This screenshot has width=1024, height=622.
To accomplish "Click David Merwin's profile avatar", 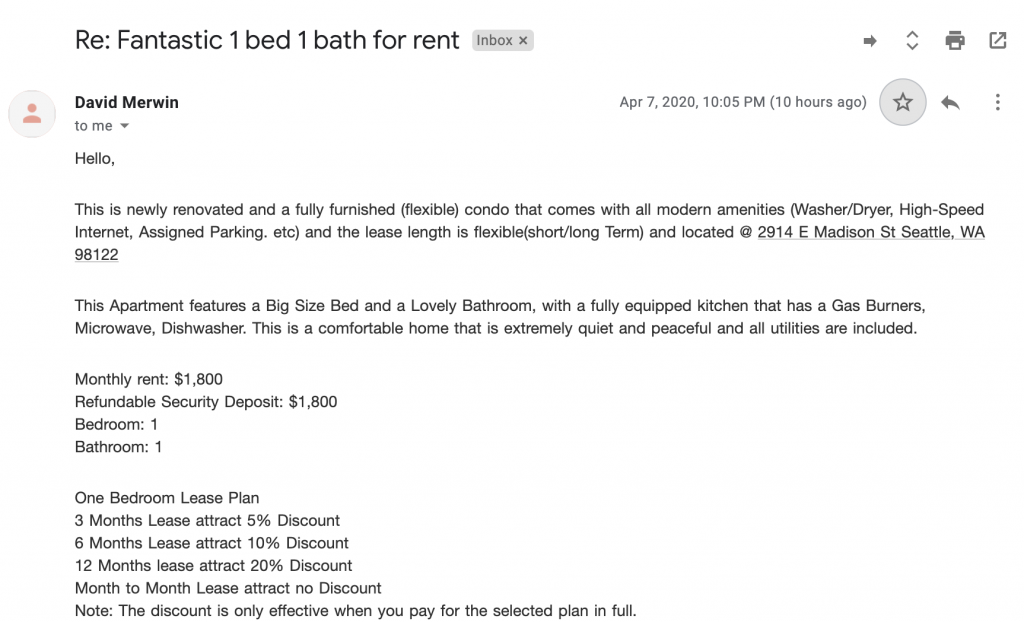I will click(x=32, y=113).
